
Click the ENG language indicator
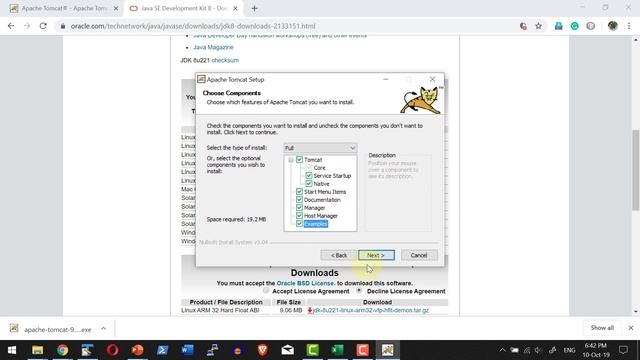click(569, 350)
